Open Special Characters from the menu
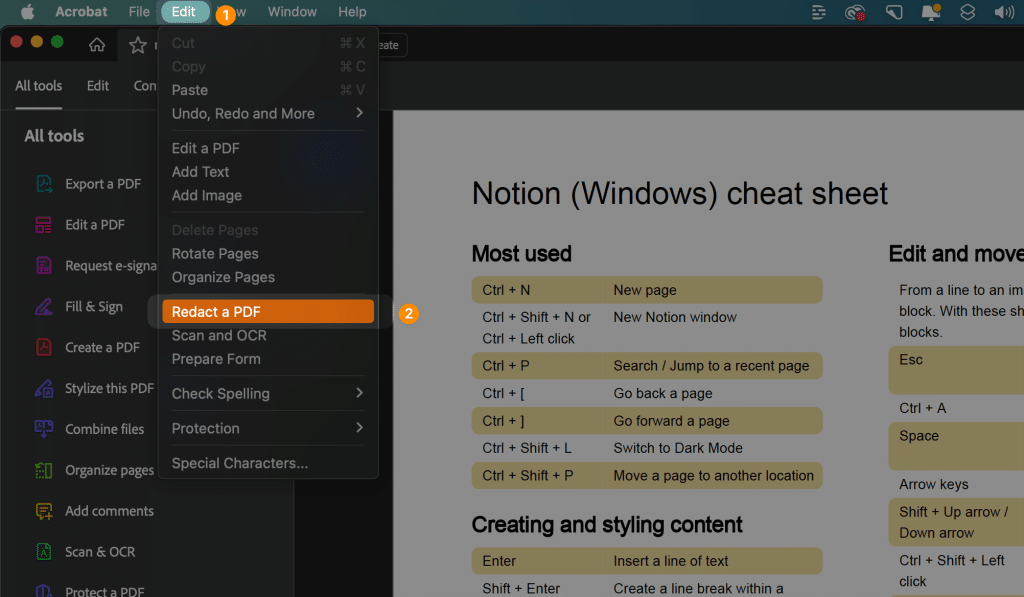 tap(240, 463)
